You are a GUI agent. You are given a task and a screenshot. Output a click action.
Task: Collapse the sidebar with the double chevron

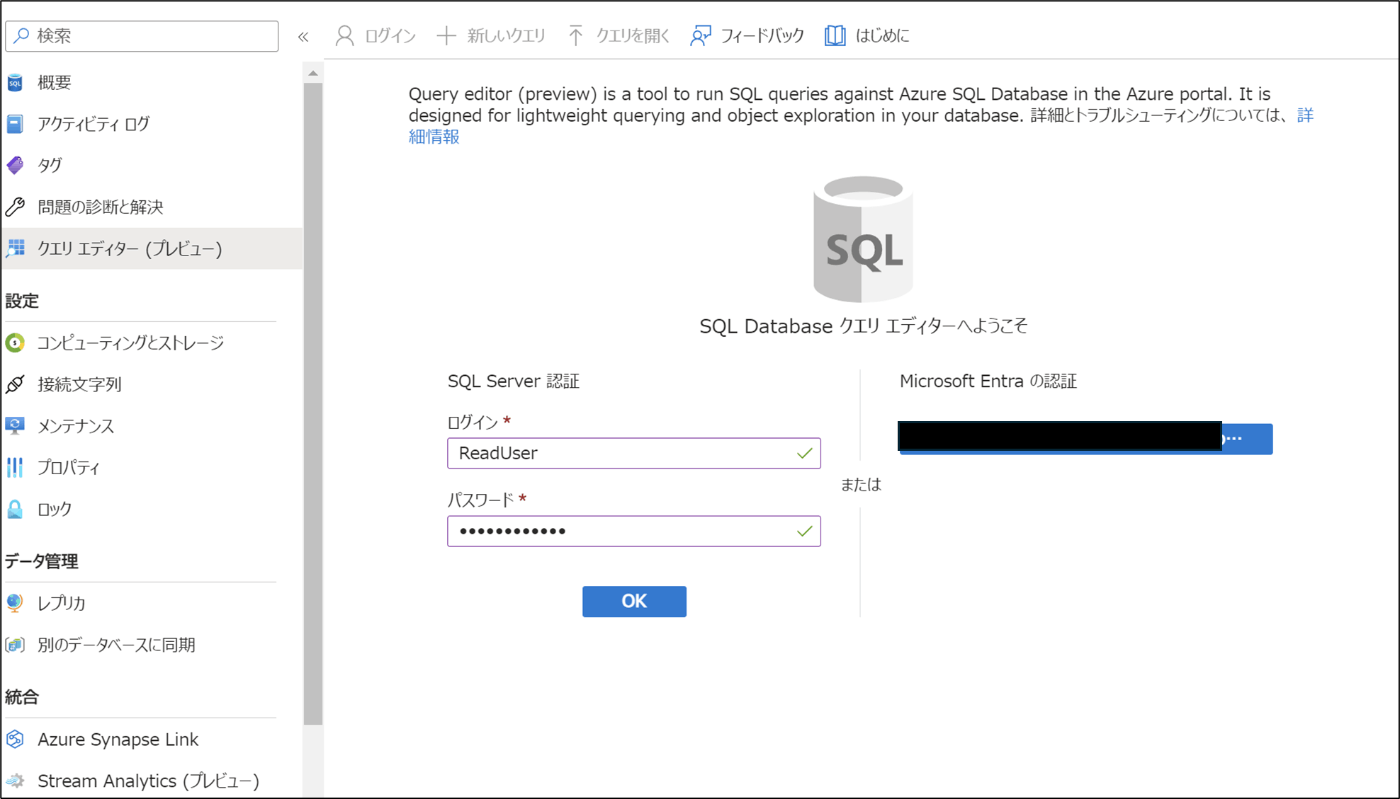(303, 37)
